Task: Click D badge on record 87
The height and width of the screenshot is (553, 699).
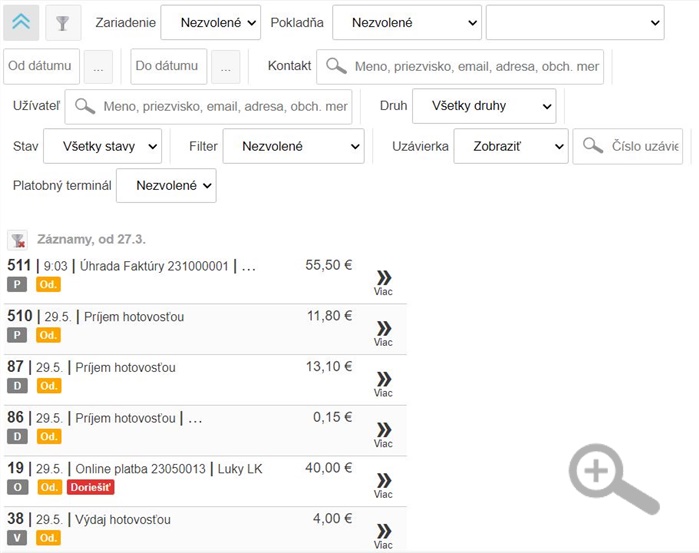Action: coord(17,386)
